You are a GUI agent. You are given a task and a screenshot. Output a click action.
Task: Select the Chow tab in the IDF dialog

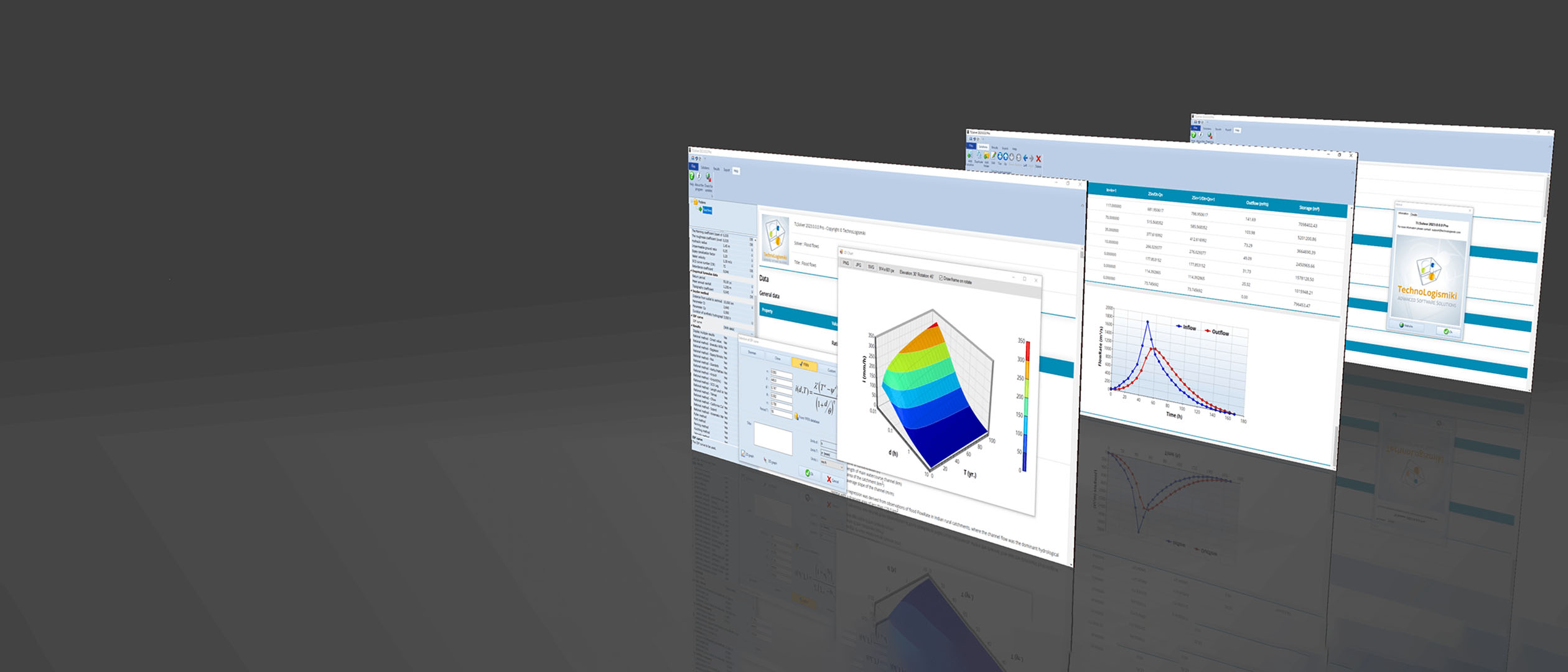[777, 358]
